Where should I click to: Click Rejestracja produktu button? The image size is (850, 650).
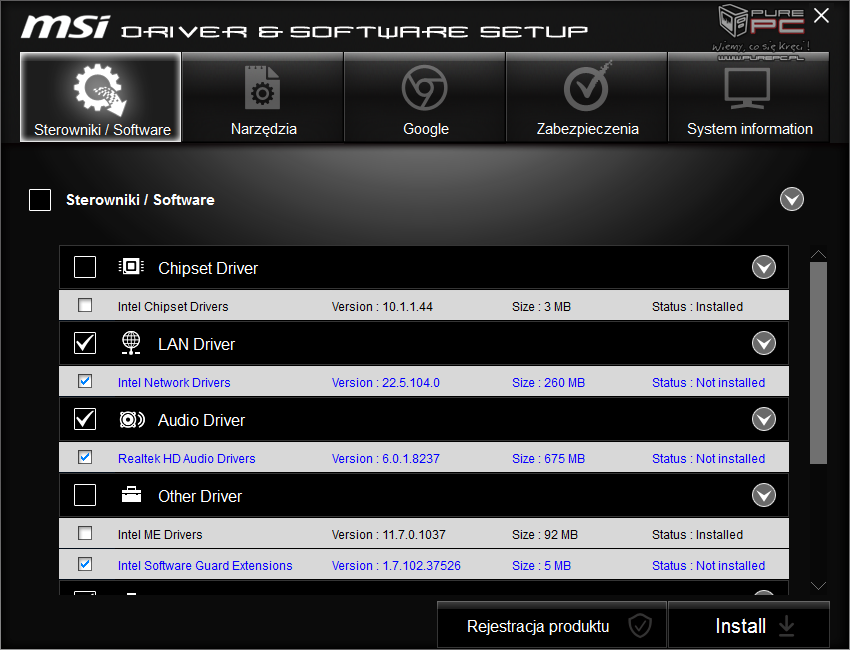(x=551, y=626)
